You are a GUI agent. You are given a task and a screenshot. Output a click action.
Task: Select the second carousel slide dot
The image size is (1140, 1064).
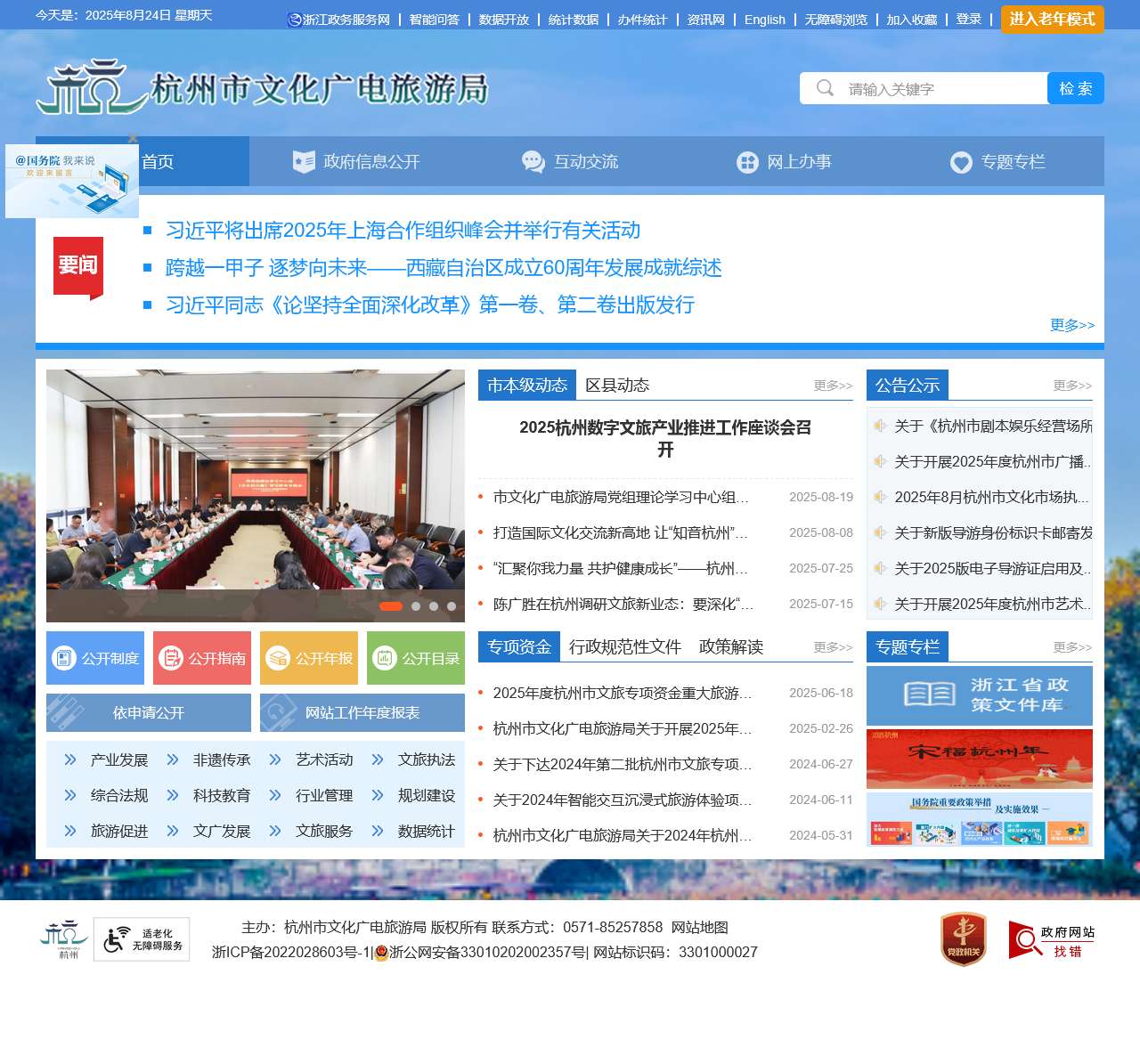pyautogui.click(x=416, y=606)
